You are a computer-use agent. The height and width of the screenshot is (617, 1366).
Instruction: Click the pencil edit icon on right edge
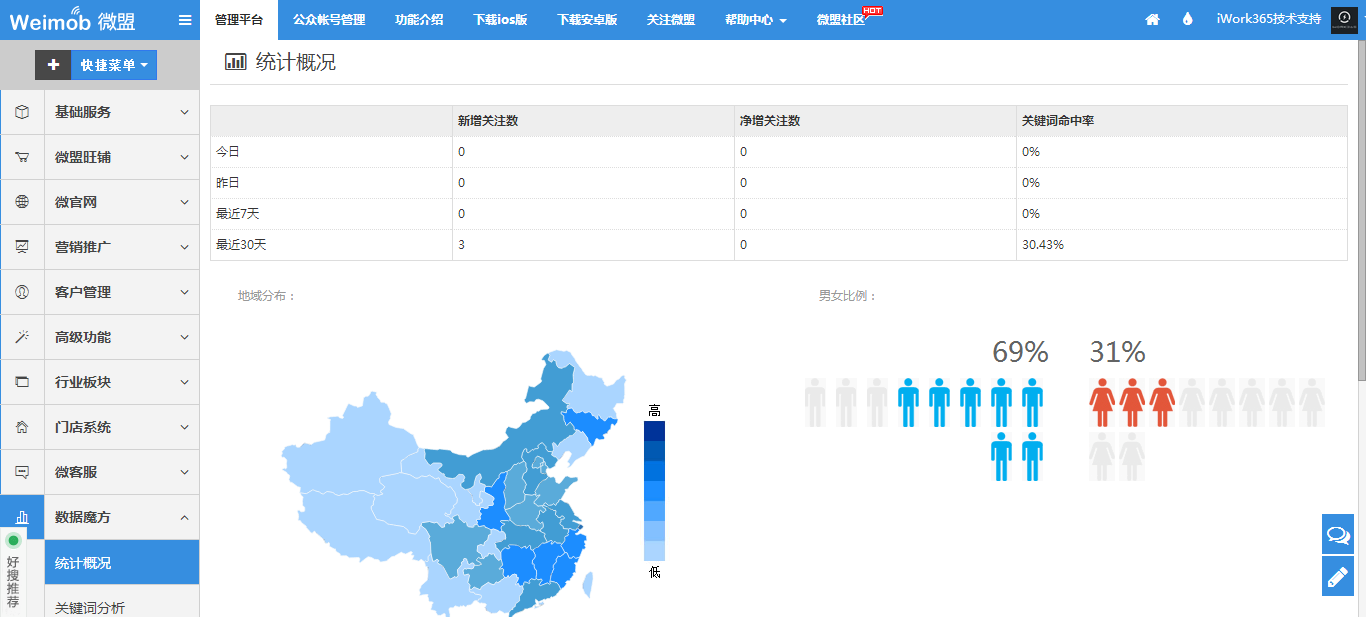tap(1337, 576)
